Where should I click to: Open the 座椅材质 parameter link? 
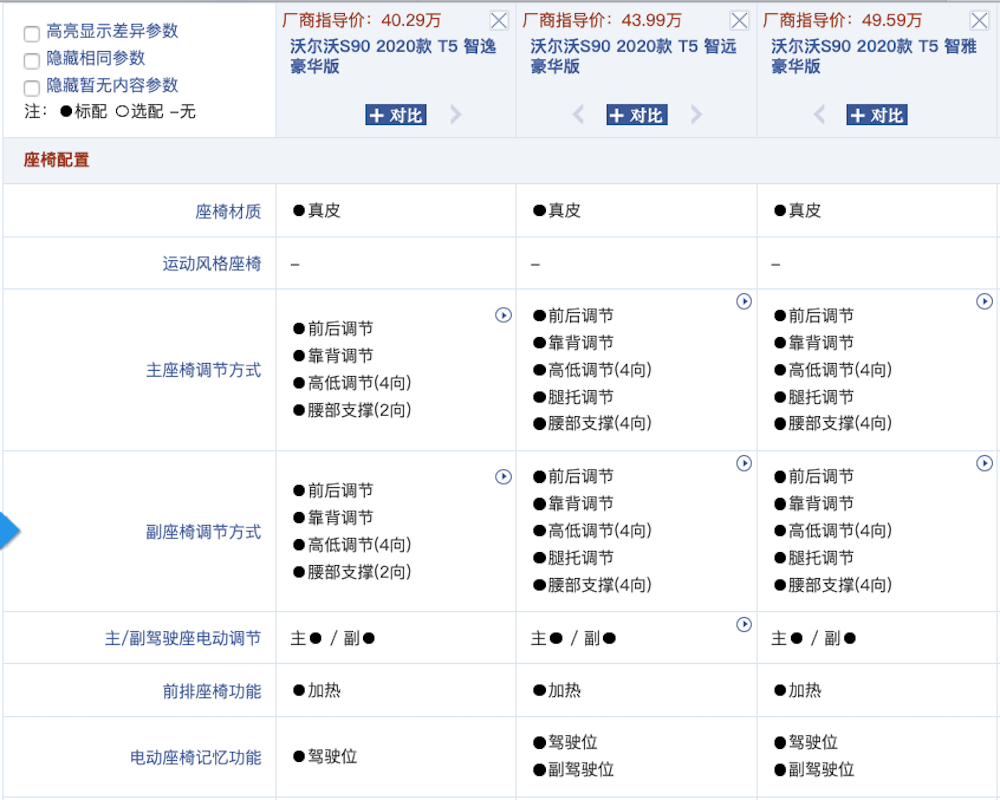point(230,211)
